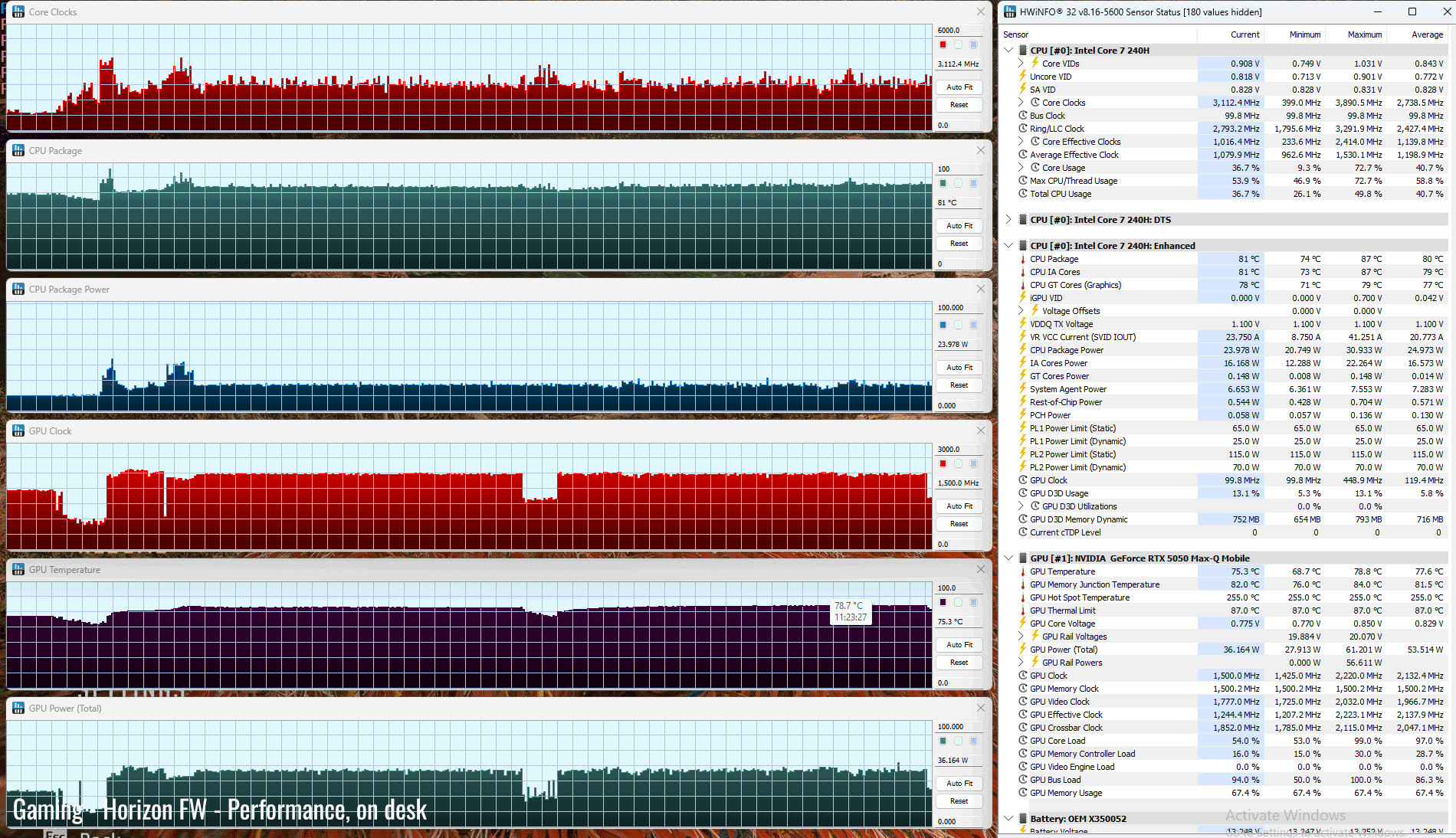Screen dimensions: 1456x838
Task: Click Reset in the GPU Clock graph
Action: coord(959,524)
